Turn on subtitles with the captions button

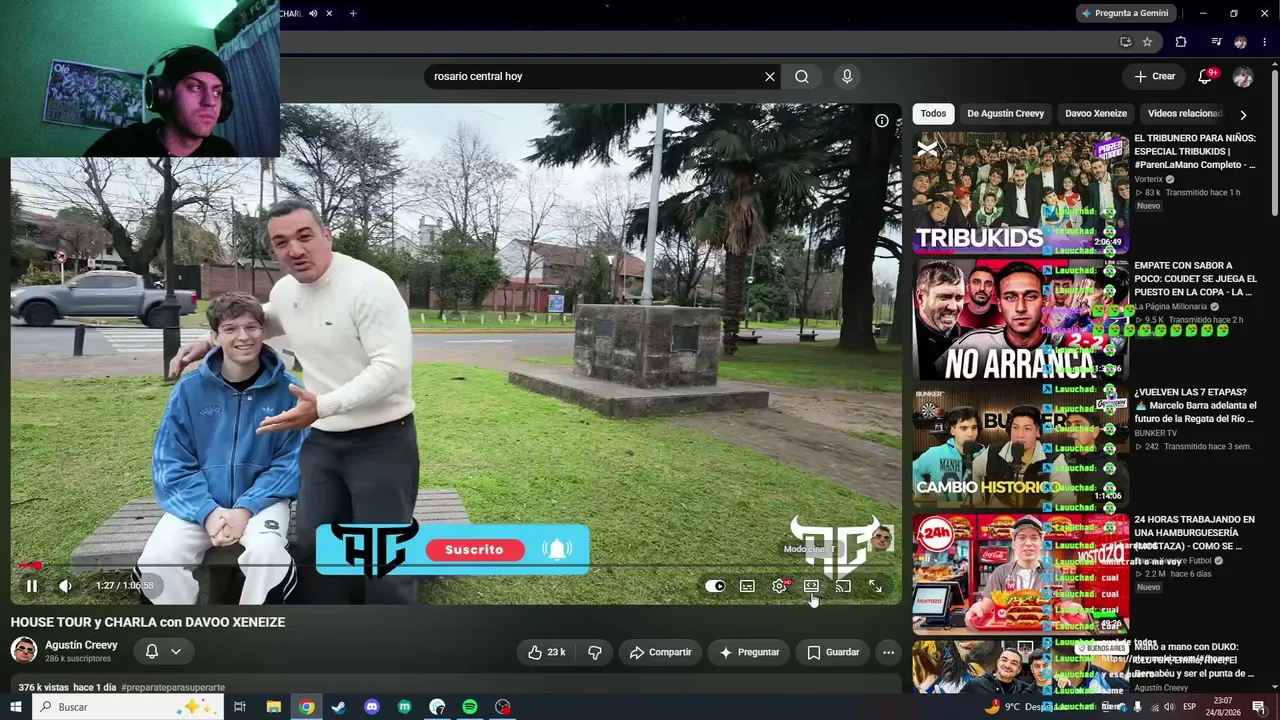click(x=747, y=586)
